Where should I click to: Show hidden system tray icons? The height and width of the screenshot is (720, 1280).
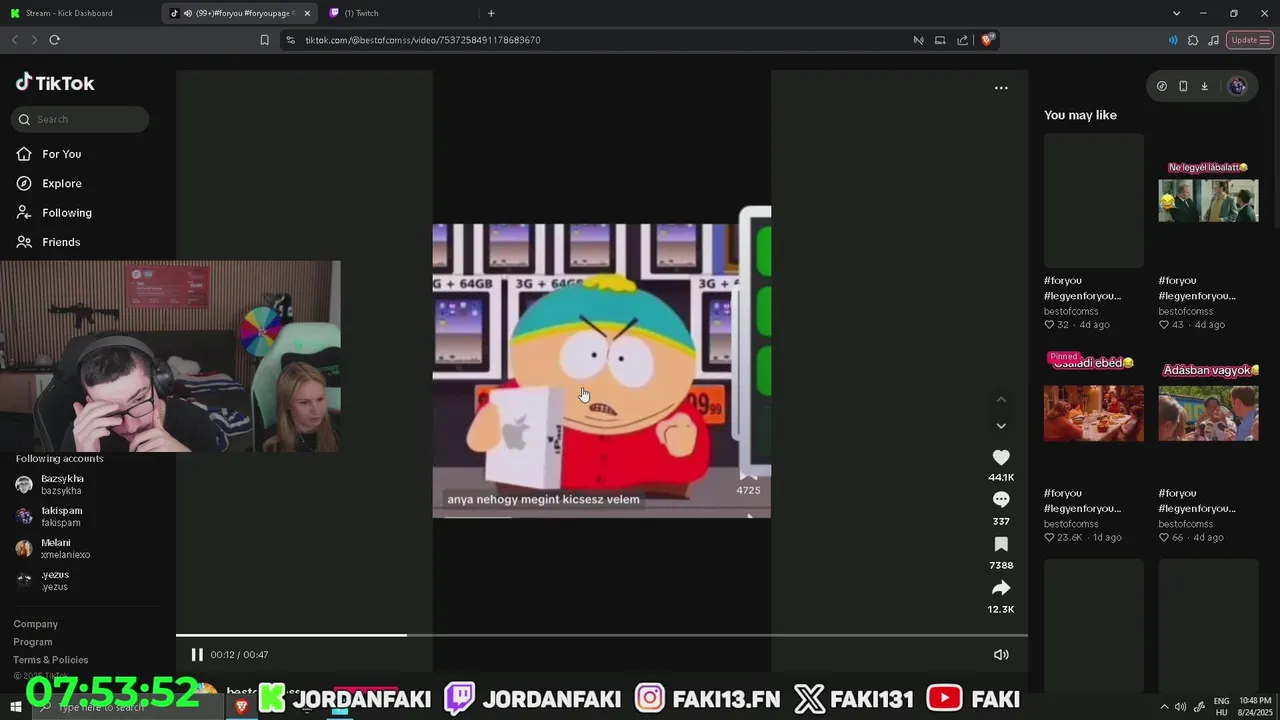click(x=1163, y=707)
